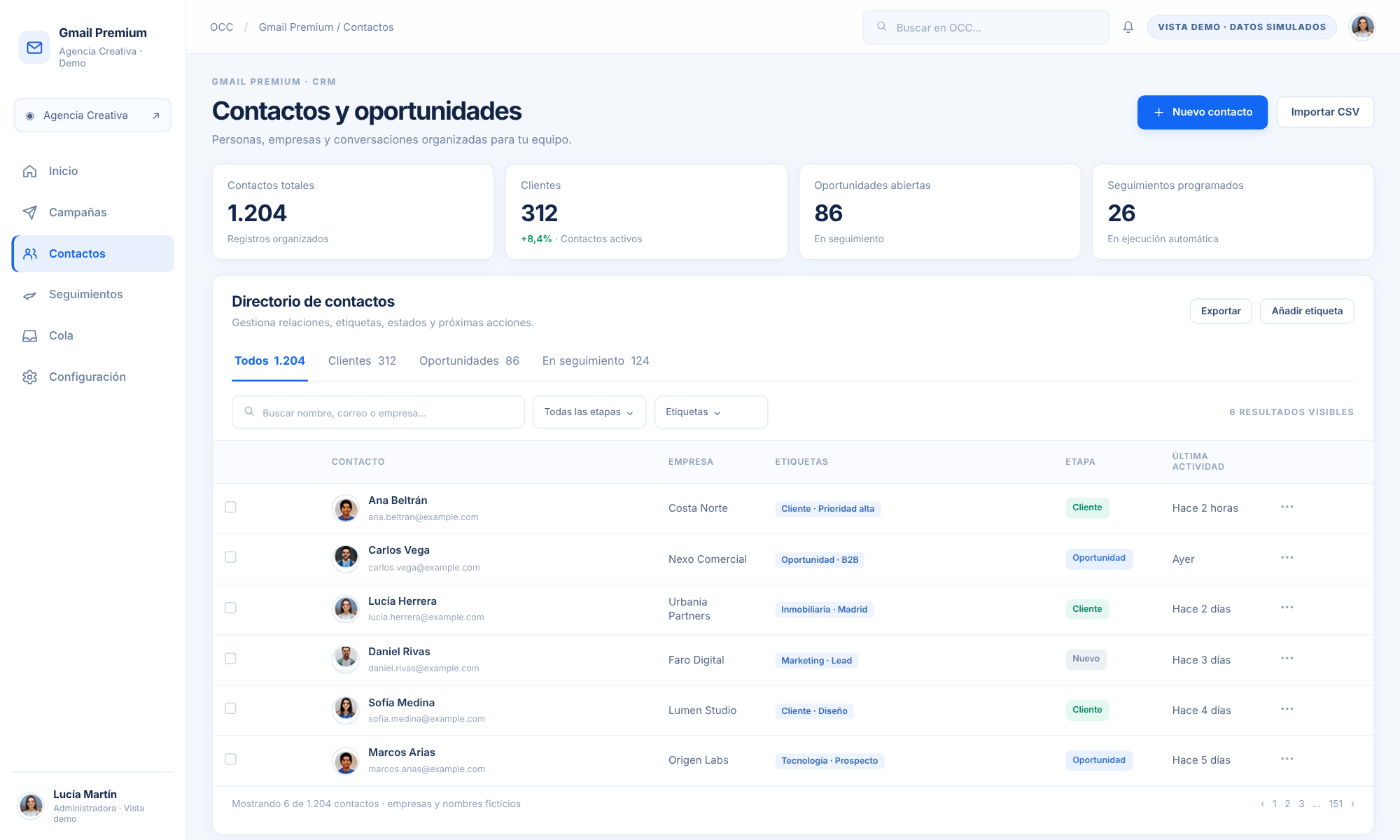Click the Gmail Premium mail logo icon
1400x840 pixels.
(x=34, y=48)
